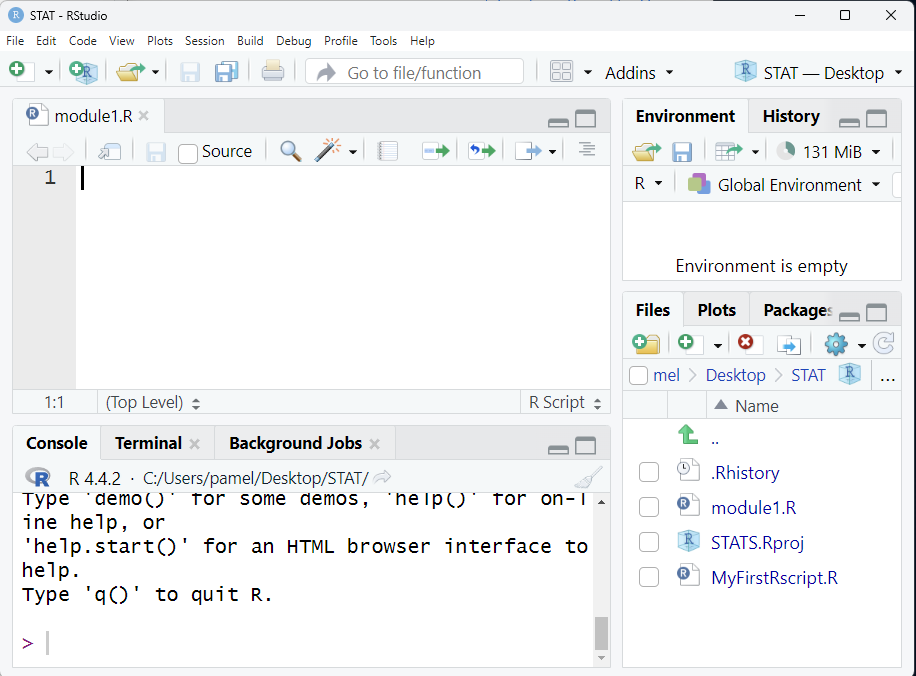
Task: Refresh the file listing
Action: (883, 343)
